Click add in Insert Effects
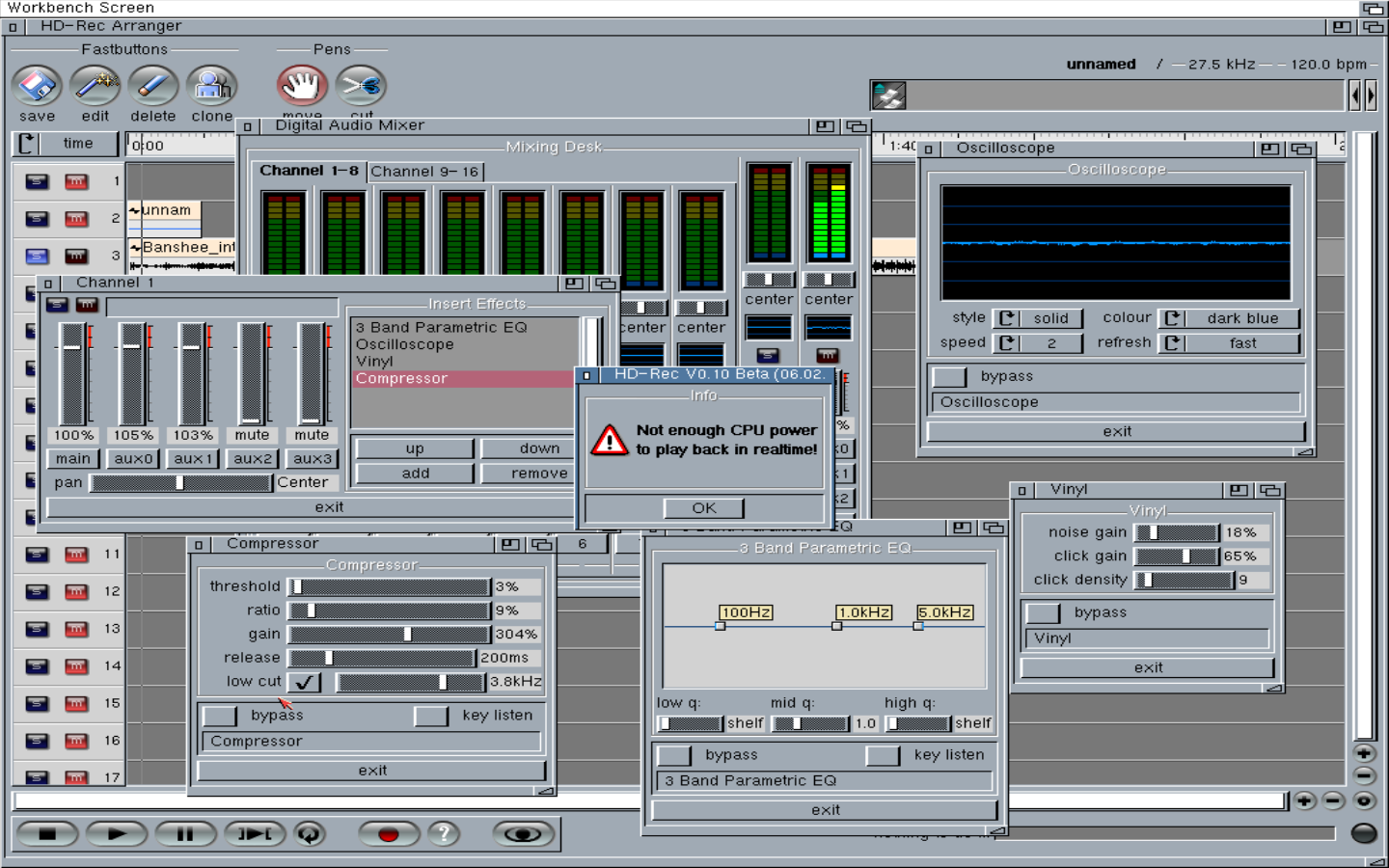 415,474
